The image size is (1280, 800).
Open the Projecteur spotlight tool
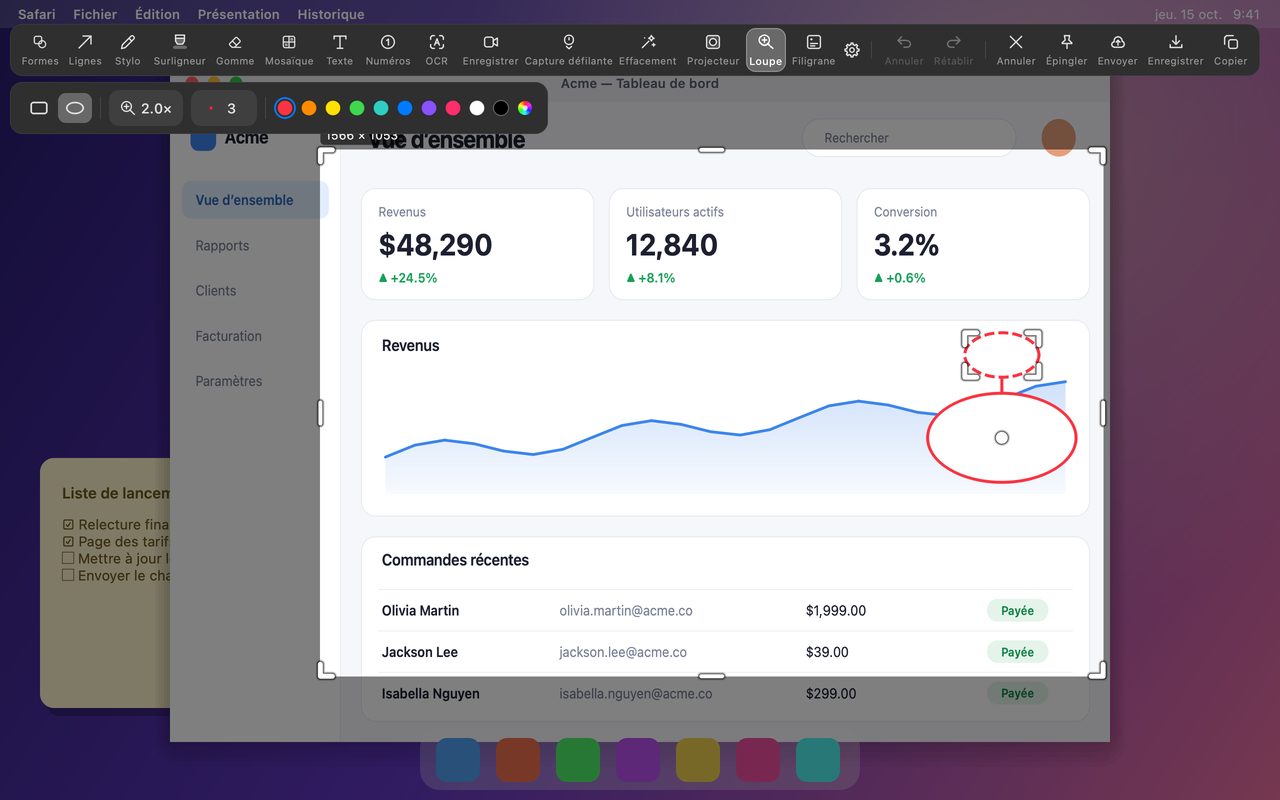tap(713, 50)
